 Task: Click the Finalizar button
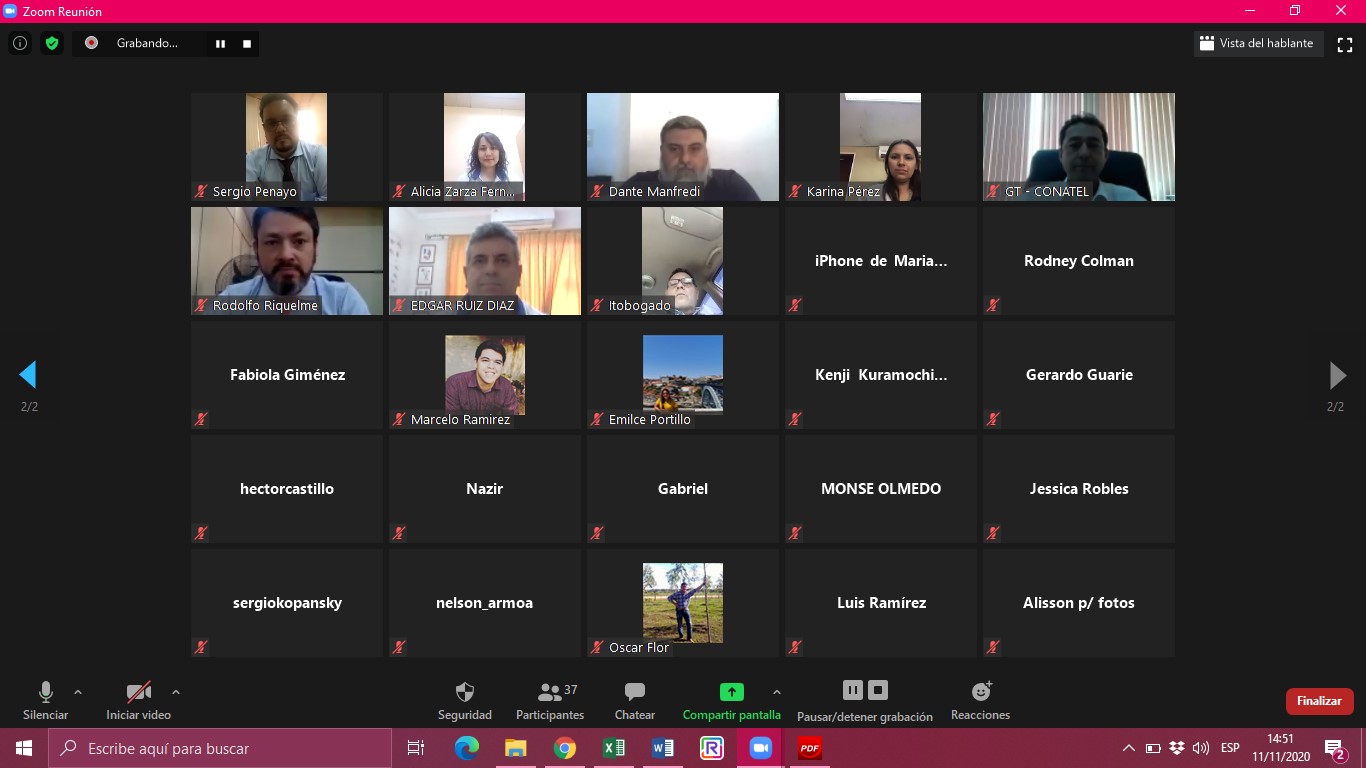(x=1319, y=701)
